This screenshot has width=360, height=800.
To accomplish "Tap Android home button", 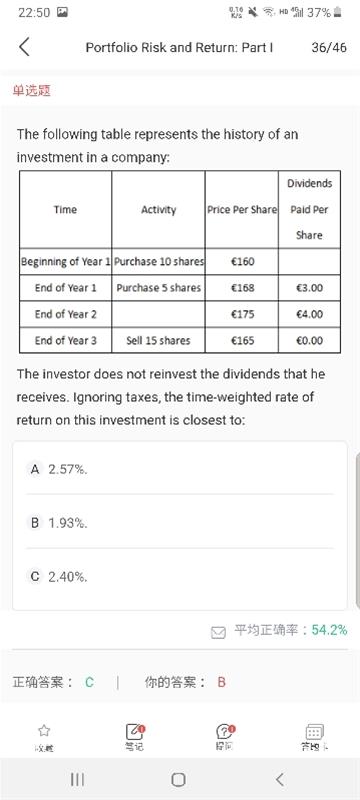I will (178, 779).
